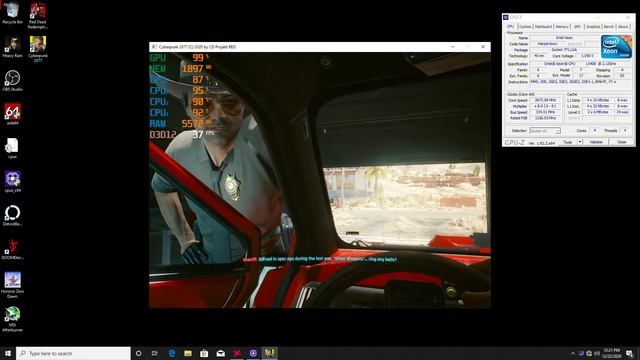Screen dimensions: 640x360
Task: Open the Recycle Bin desktop icon
Action: tap(12, 13)
